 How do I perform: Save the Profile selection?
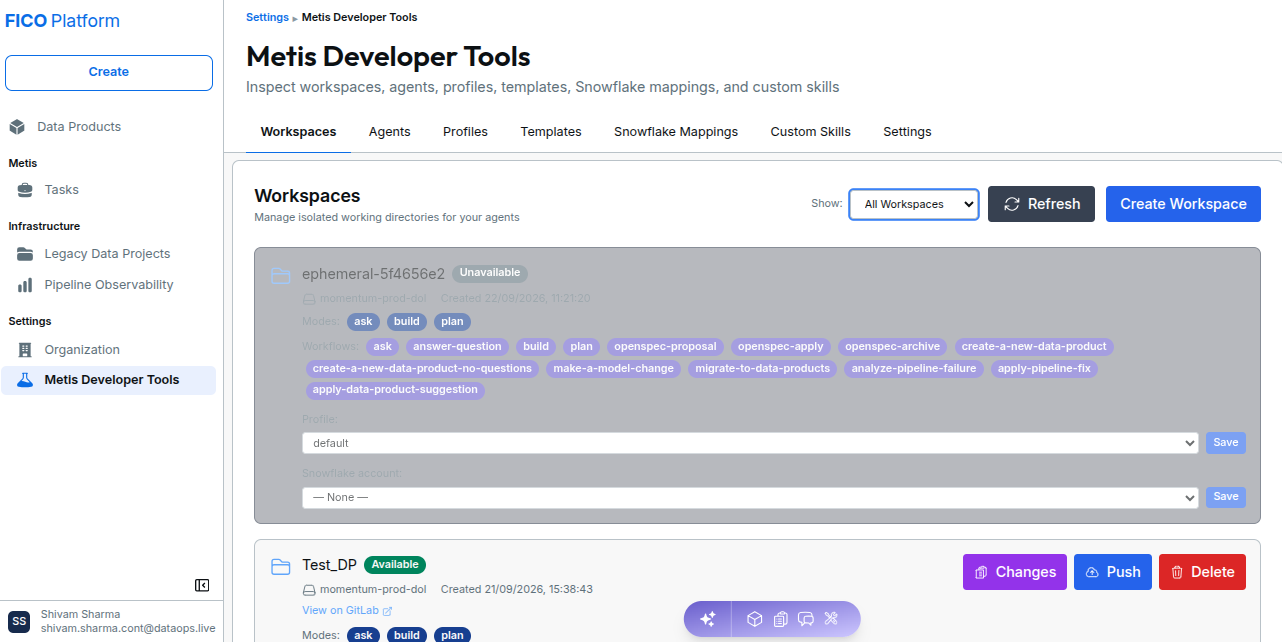click(1226, 443)
